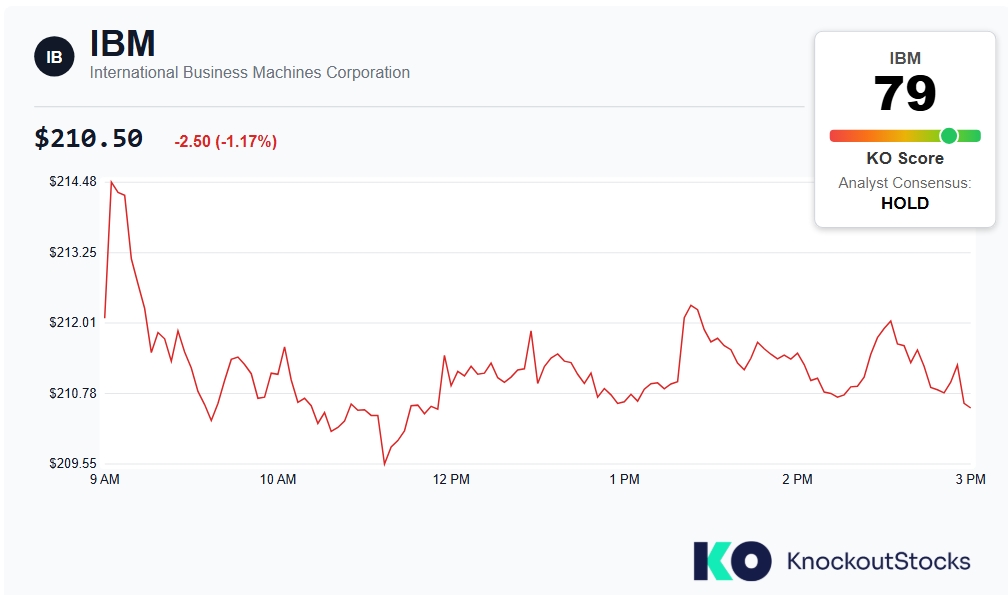Image resolution: width=1008 pixels, height=595 pixels.
Task: Click the round IB ticker logo icon
Action: click(54, 57)
